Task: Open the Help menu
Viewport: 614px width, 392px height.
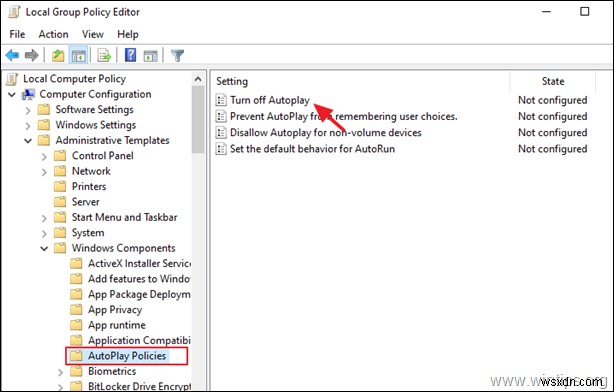Action: 128,34
